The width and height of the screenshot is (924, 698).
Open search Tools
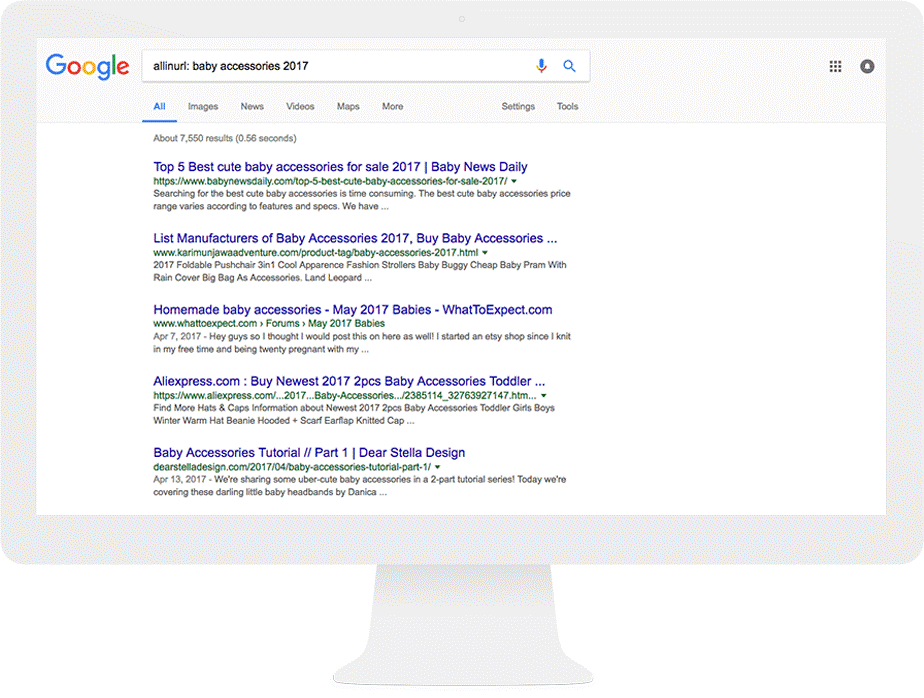coord(567,107)
